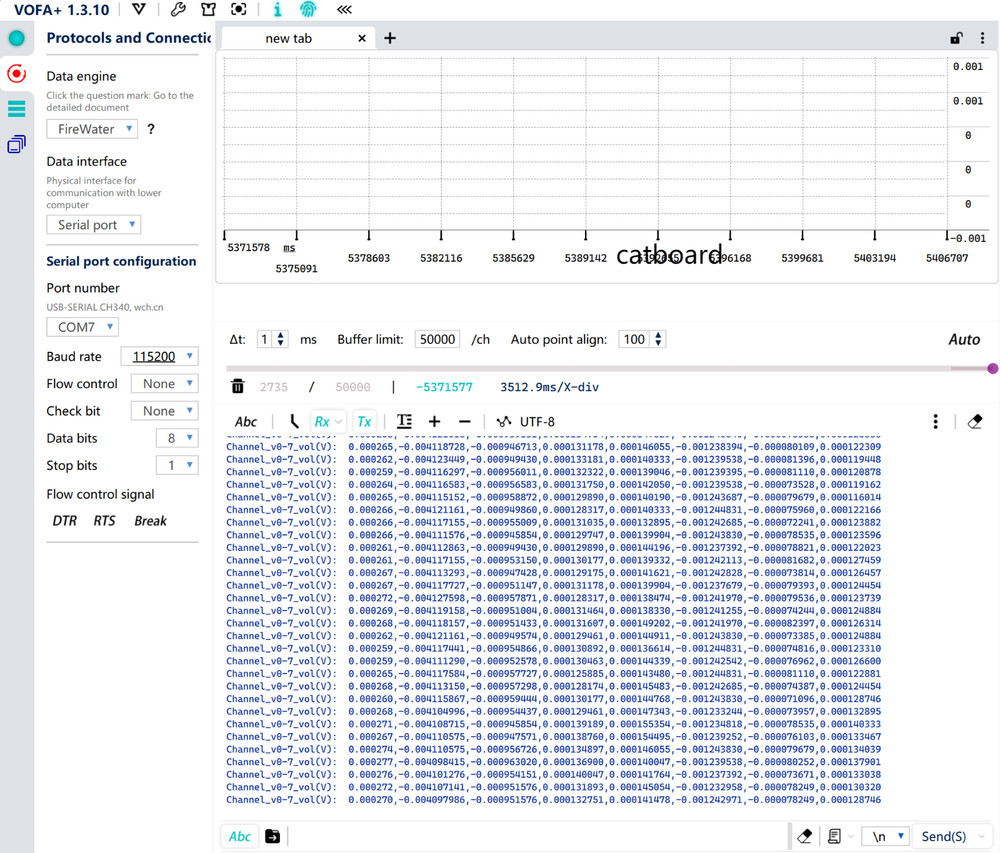The height and width of the screenshot is (853, 1000).
Task: Click the eraser icon in receive toolbar
Action: tap(975, 422)
